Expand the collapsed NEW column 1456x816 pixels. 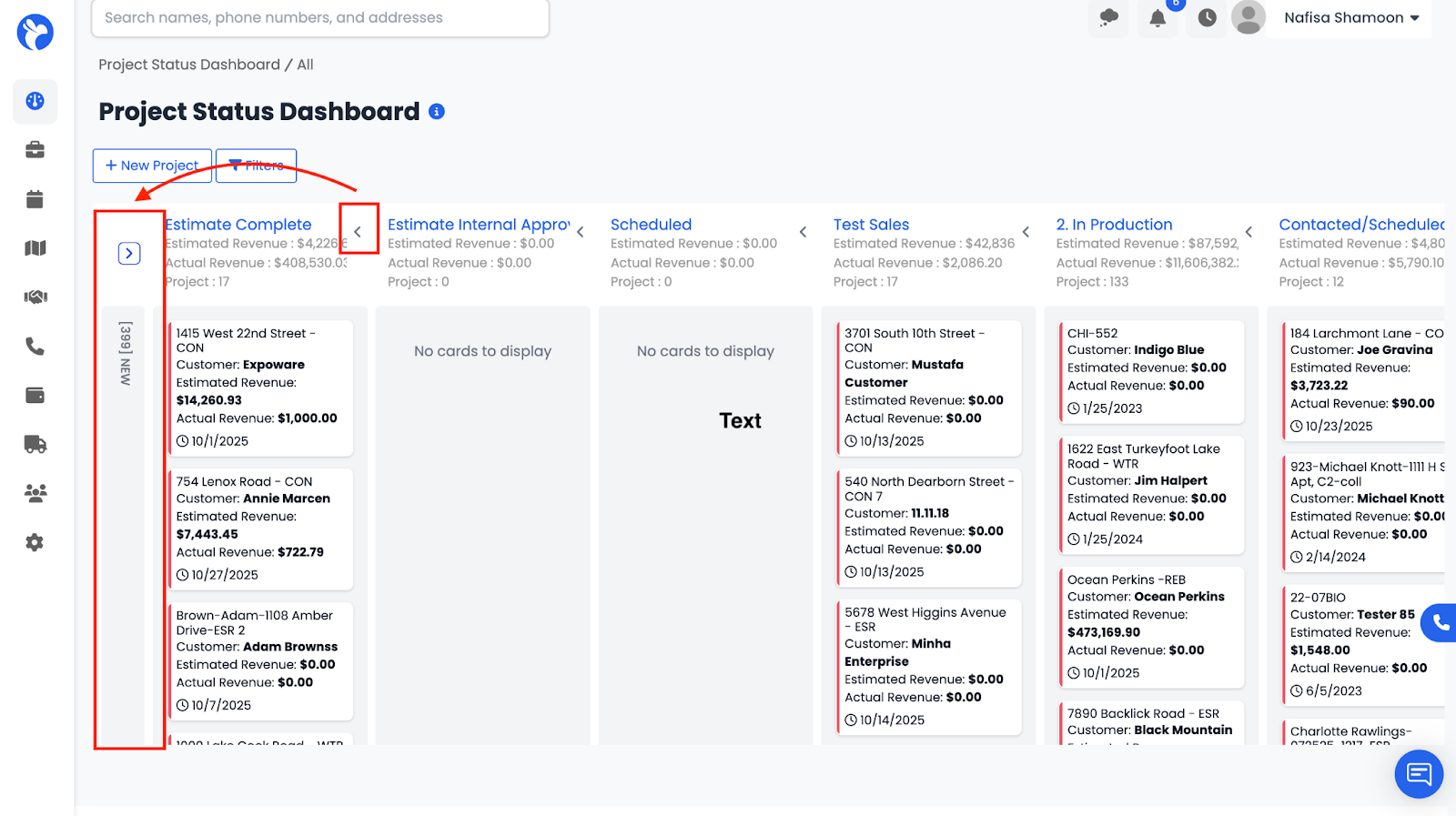tap(129, 253)
